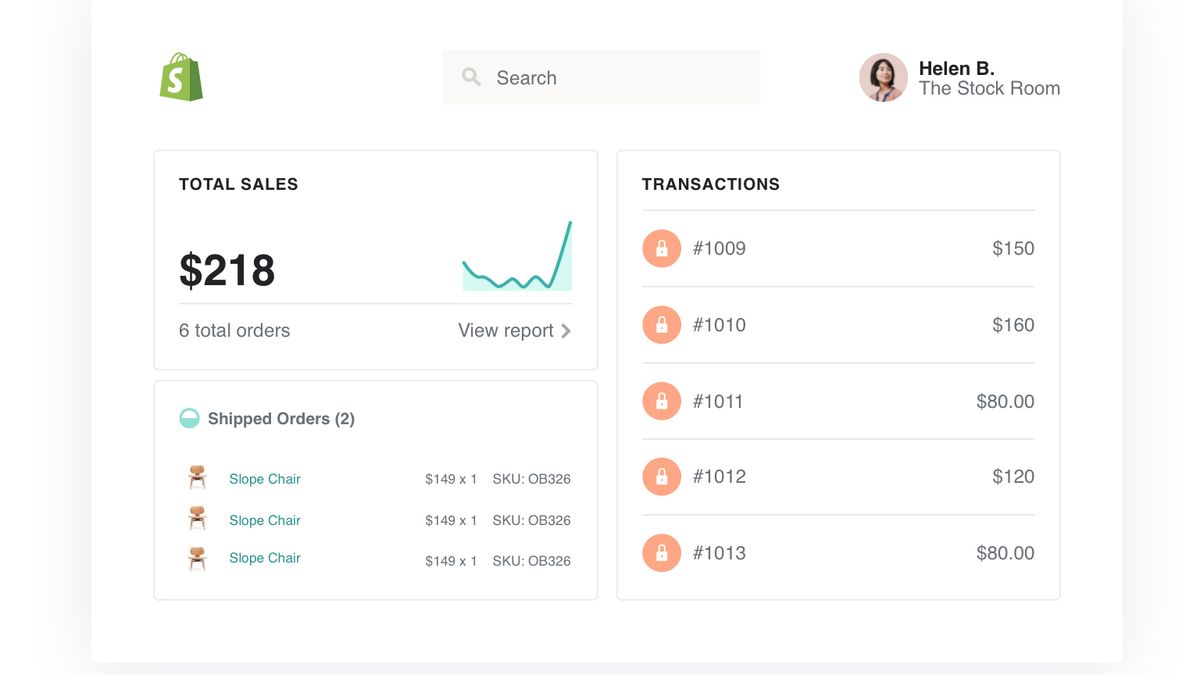1200x675 pixels.
Task: Click the magnifying glass search icon
Action: point(470,77)
